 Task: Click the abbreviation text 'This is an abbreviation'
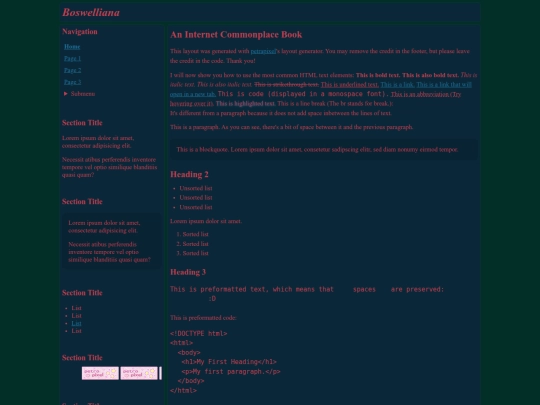(x=420, y=94)
